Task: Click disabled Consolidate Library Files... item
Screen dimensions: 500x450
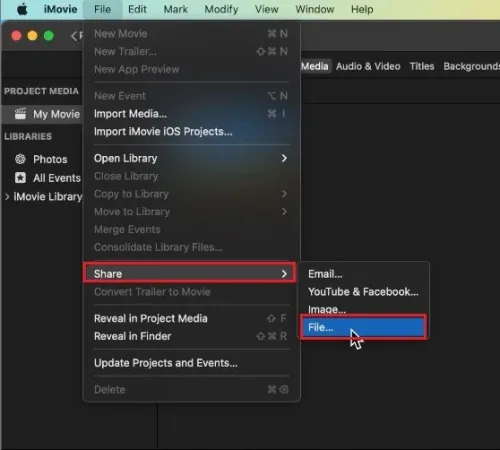Action: coord(191,247)
